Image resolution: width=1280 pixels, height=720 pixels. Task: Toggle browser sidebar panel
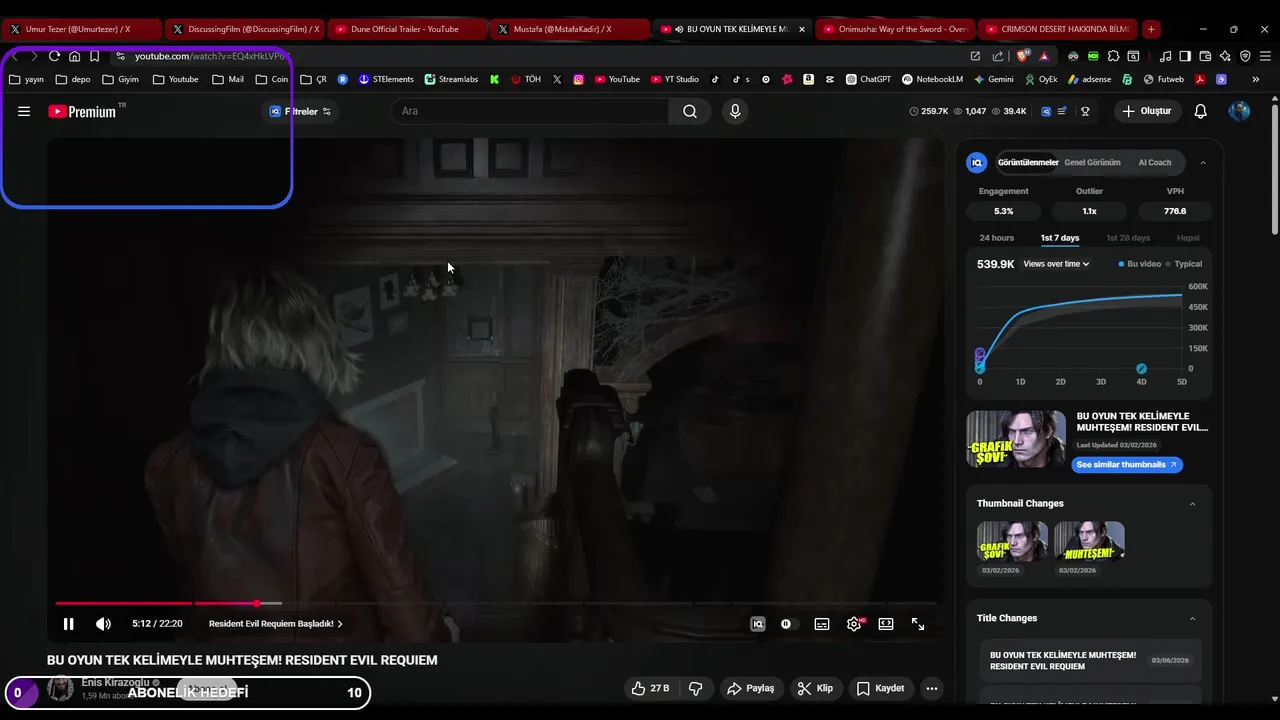click(1185, 56)
